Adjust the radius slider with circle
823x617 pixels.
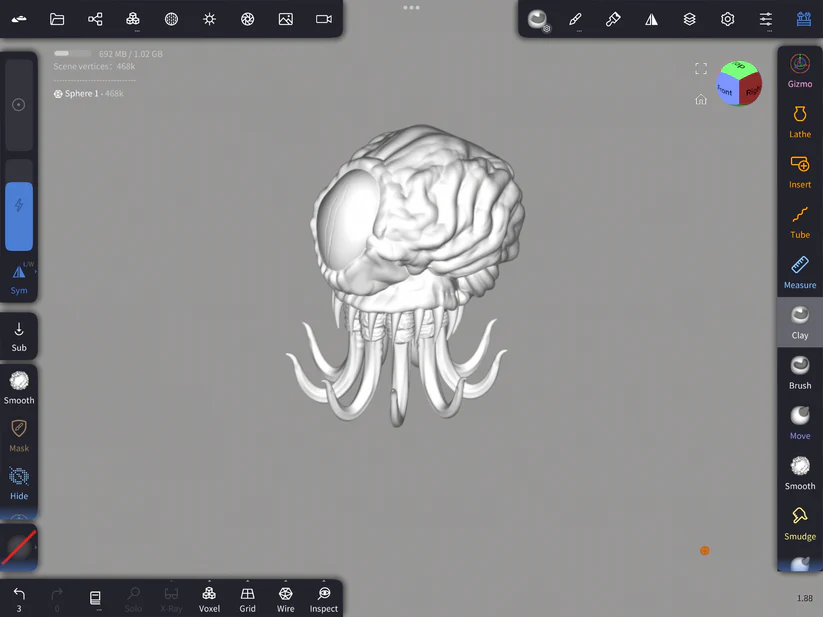pos(19,105)
